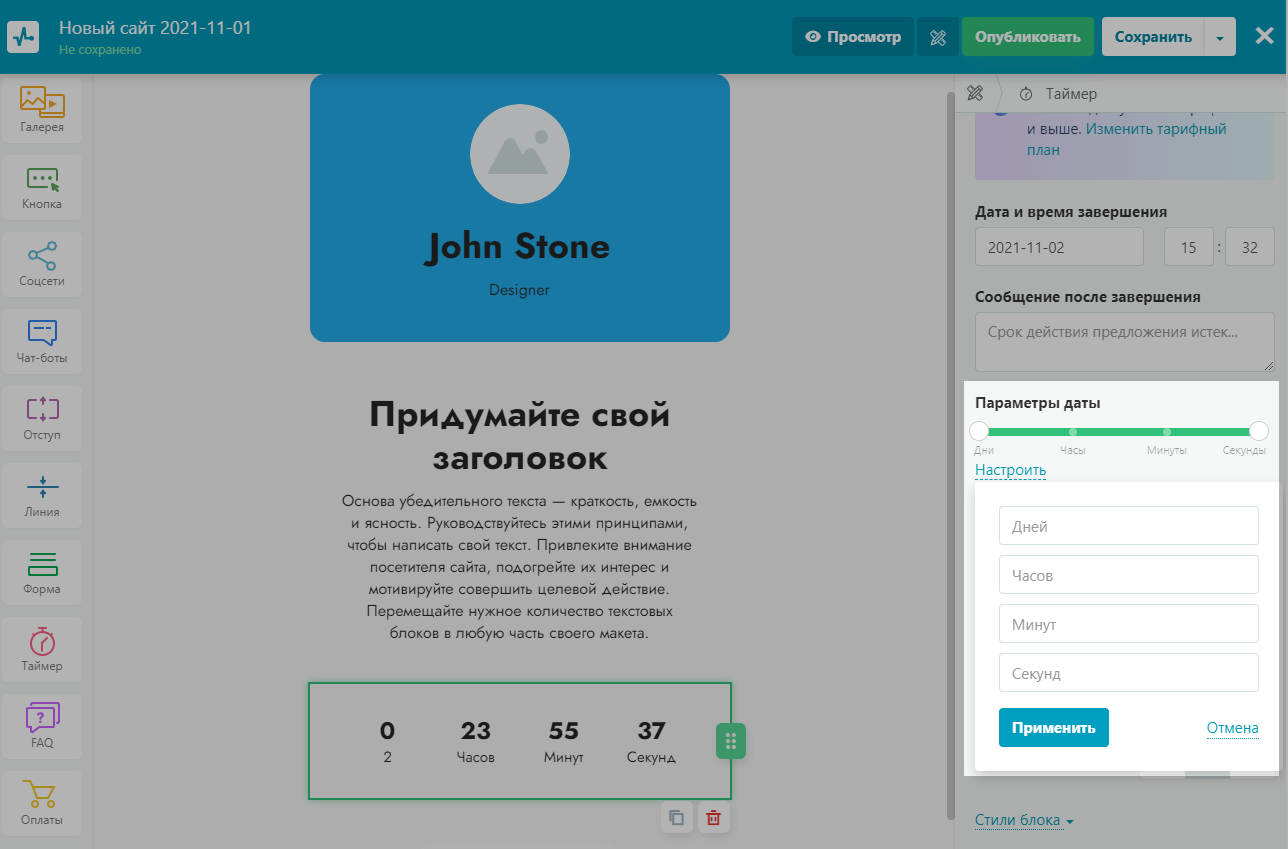Add the FAQ widget
The width and height of the screenshot is (1288, 849).
(x=42, y=725)
